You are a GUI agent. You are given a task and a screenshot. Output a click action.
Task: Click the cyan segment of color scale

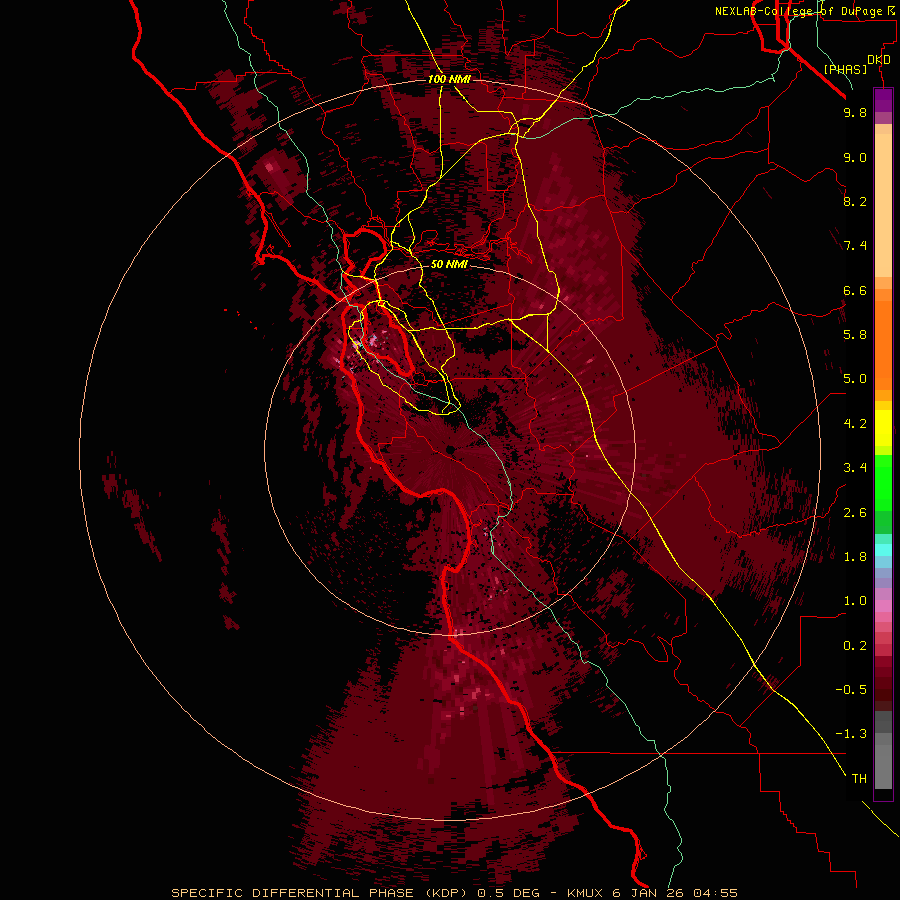(x=883, y=550)
